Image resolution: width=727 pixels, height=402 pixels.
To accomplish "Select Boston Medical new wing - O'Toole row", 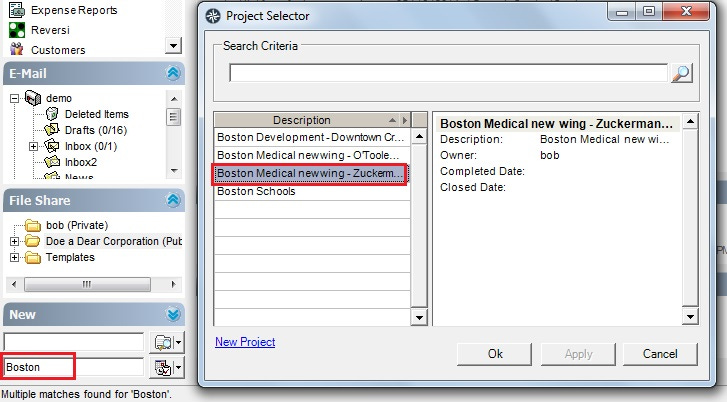I will point(312,155).
